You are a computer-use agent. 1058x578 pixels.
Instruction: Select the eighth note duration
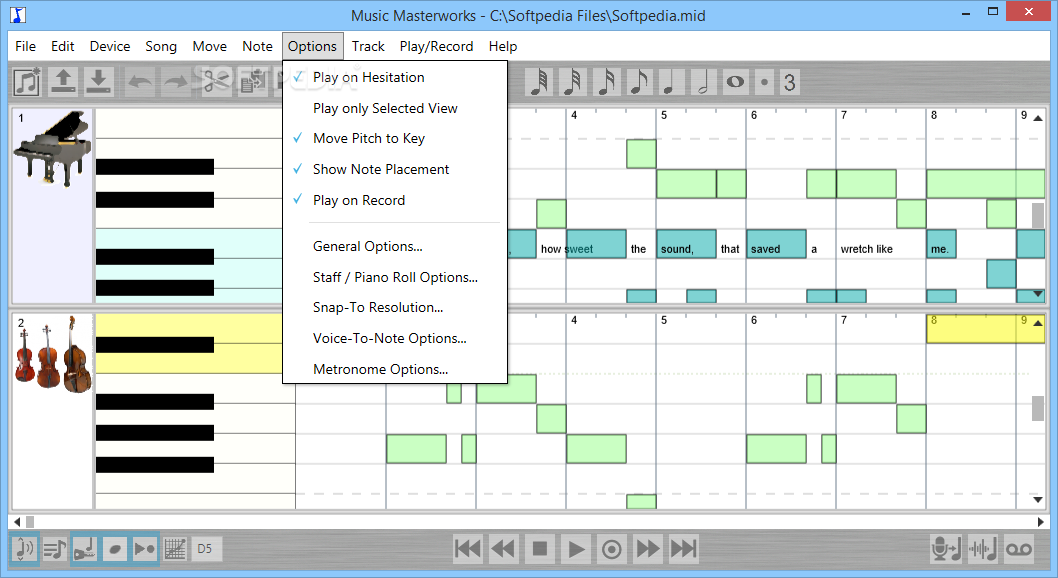pos(638,82)
